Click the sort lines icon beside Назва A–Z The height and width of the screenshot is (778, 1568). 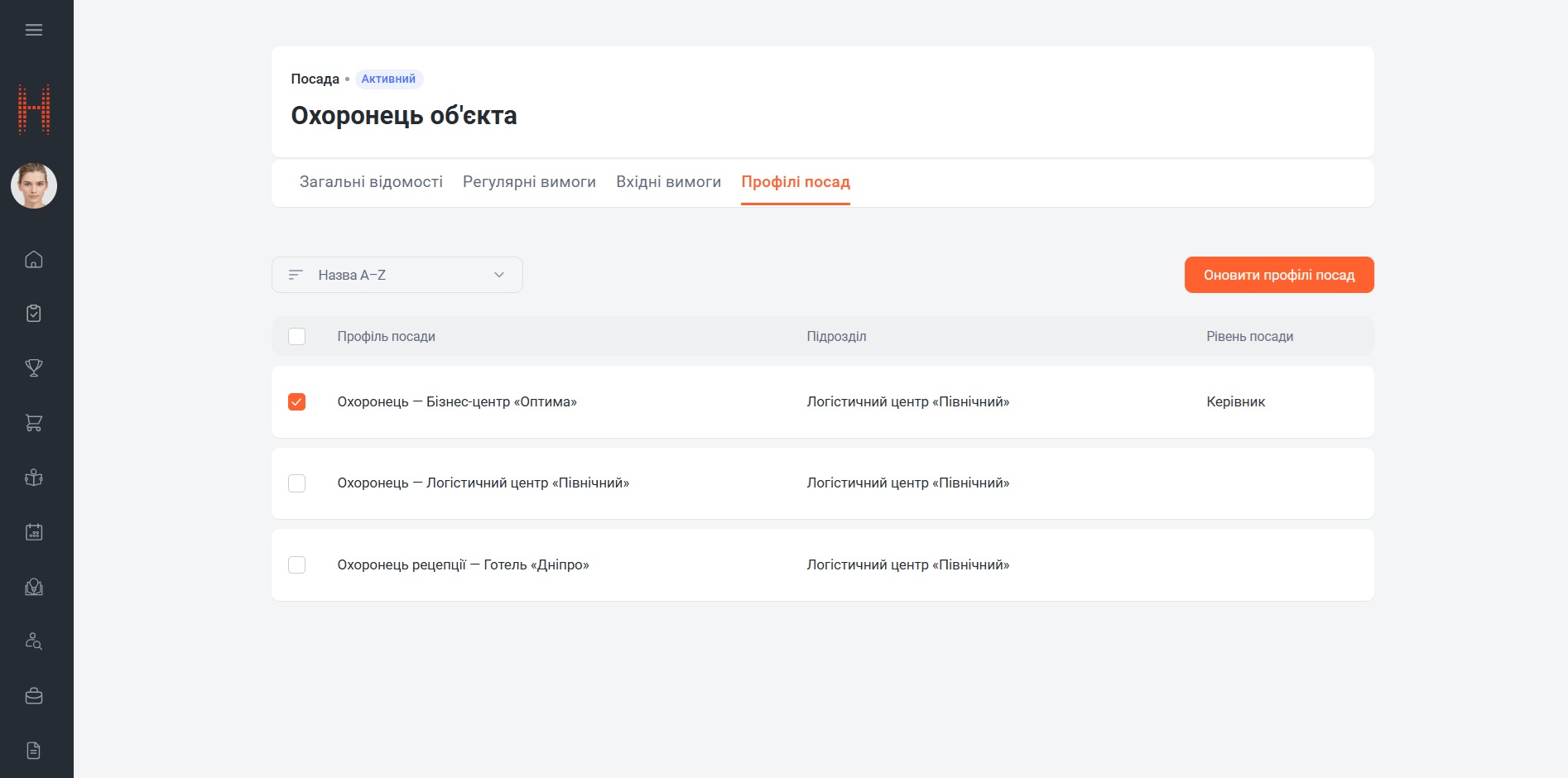[x=296, y=275]
